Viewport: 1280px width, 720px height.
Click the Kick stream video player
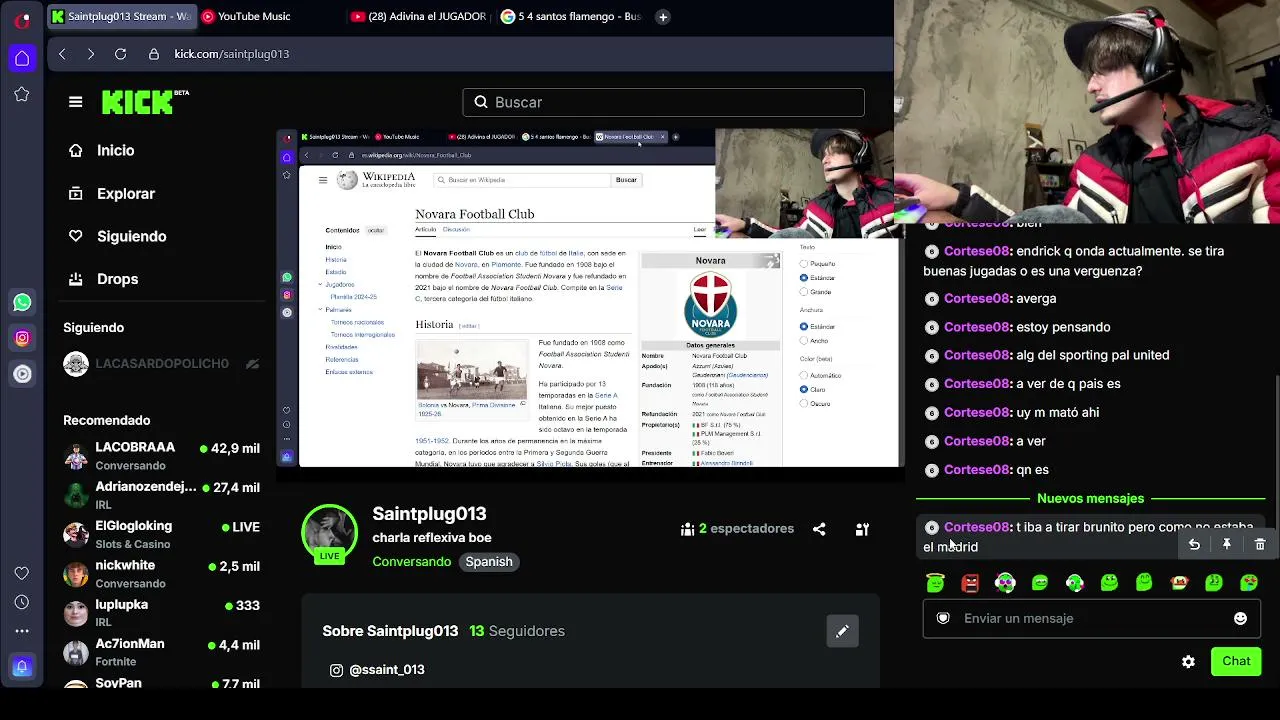[589, 298]
